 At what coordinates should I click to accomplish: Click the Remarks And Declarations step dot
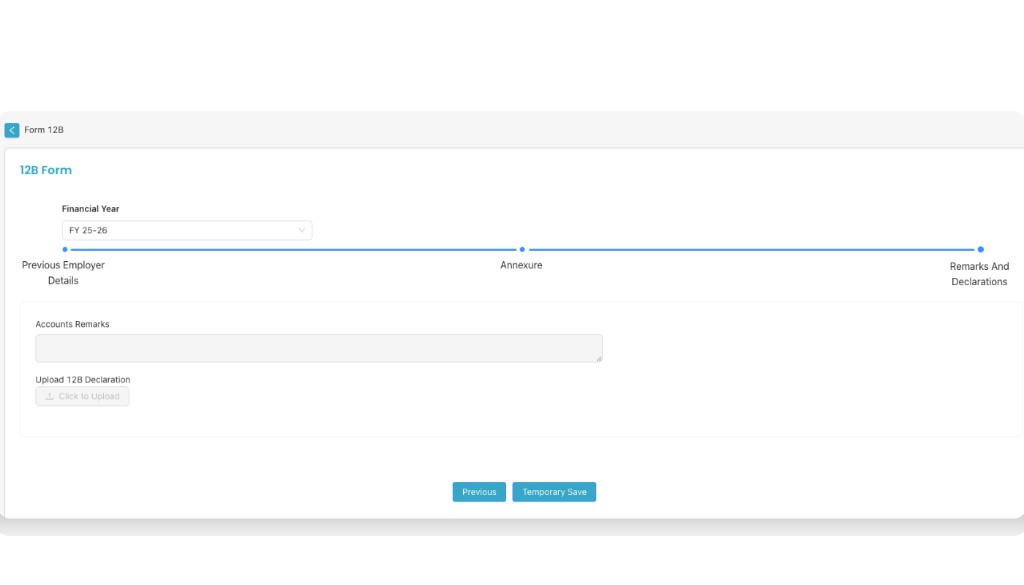pos(980,249)
